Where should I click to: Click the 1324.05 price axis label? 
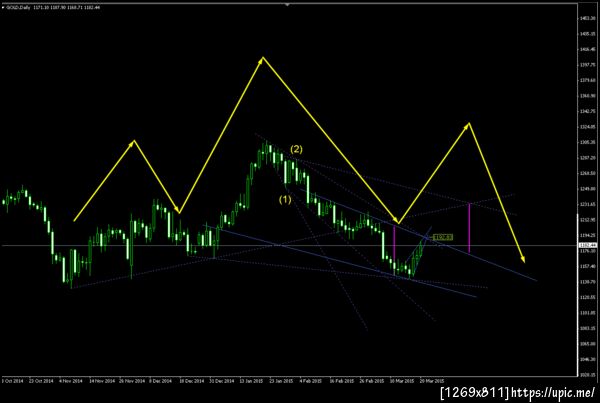[587, 127]
